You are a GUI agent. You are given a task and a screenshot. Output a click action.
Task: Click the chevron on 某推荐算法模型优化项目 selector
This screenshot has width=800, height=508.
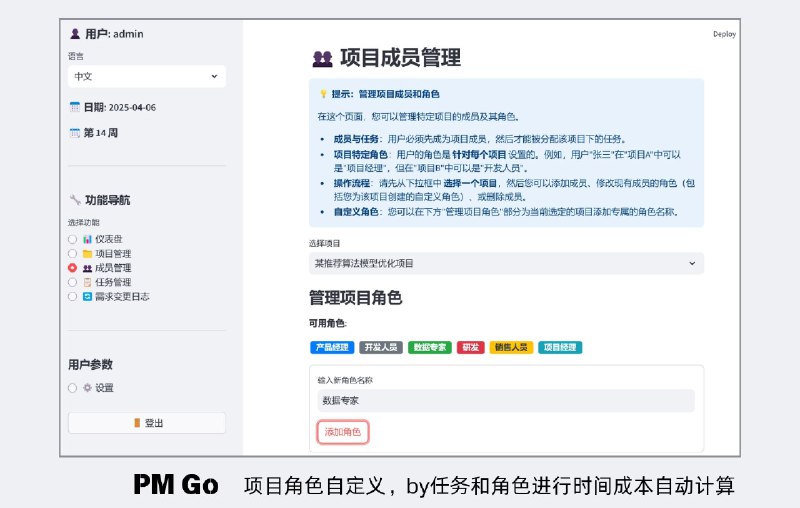pyautogui.click(x=692, y=263)
